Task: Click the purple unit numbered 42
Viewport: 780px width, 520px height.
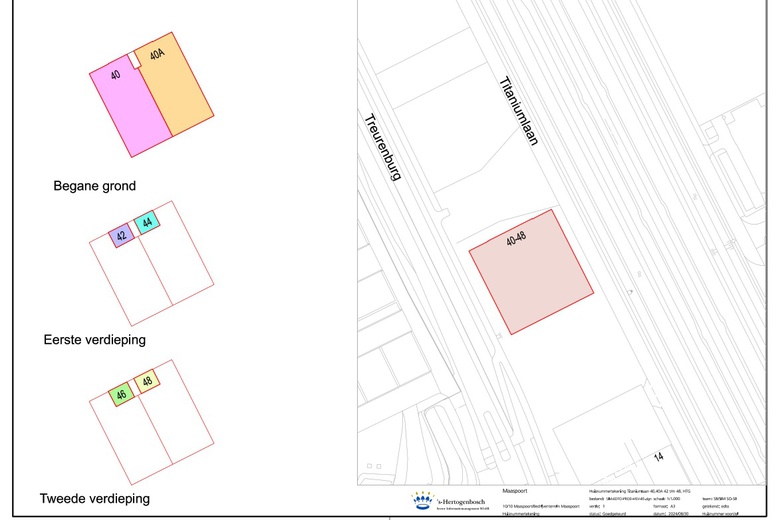Action: click(x=121, y=237)
